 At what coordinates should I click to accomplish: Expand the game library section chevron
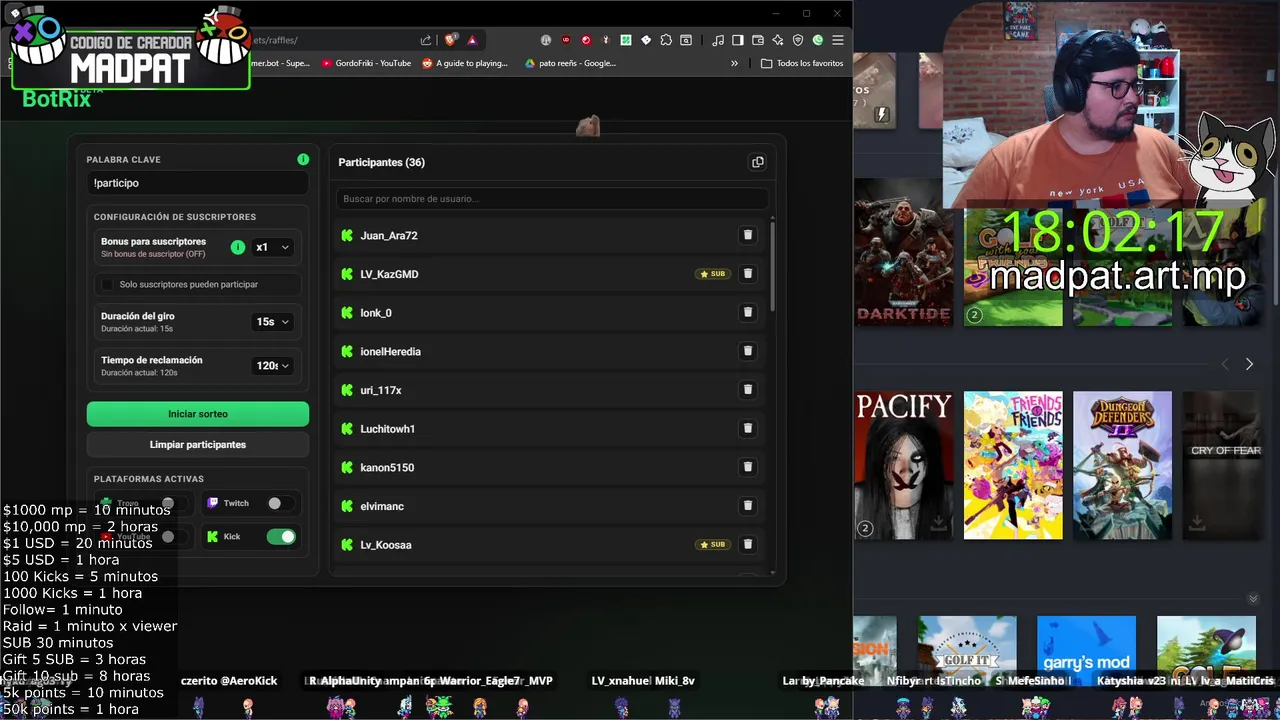pos(1253,599)
